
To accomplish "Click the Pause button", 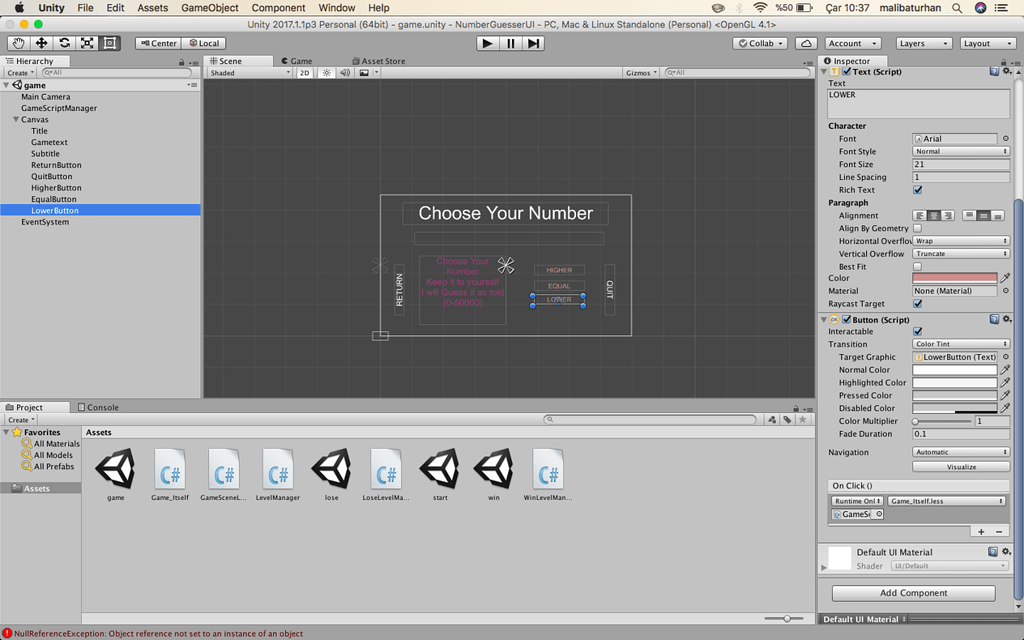I will [x=510, y=43].
